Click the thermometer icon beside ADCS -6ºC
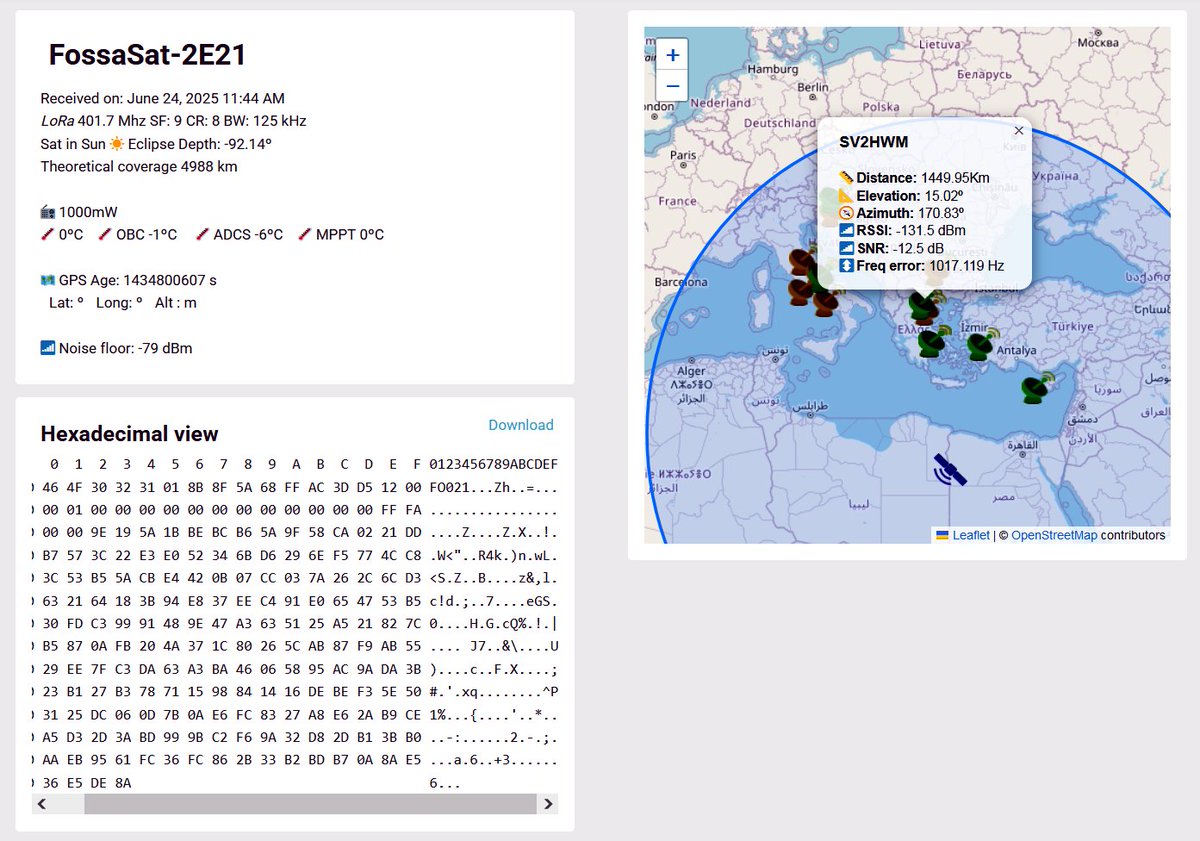The width and height of the screenshot is (1200, 841). (x=203, y=235)
